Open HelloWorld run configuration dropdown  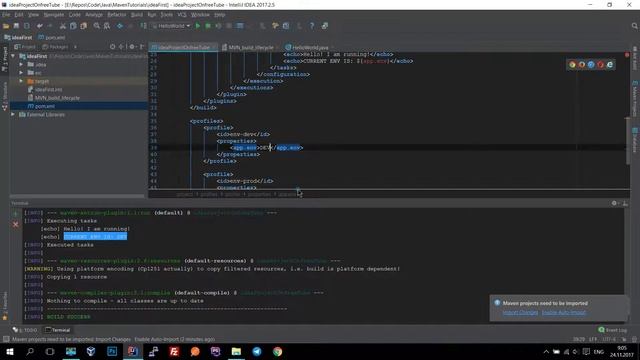[x=171, y=26]
